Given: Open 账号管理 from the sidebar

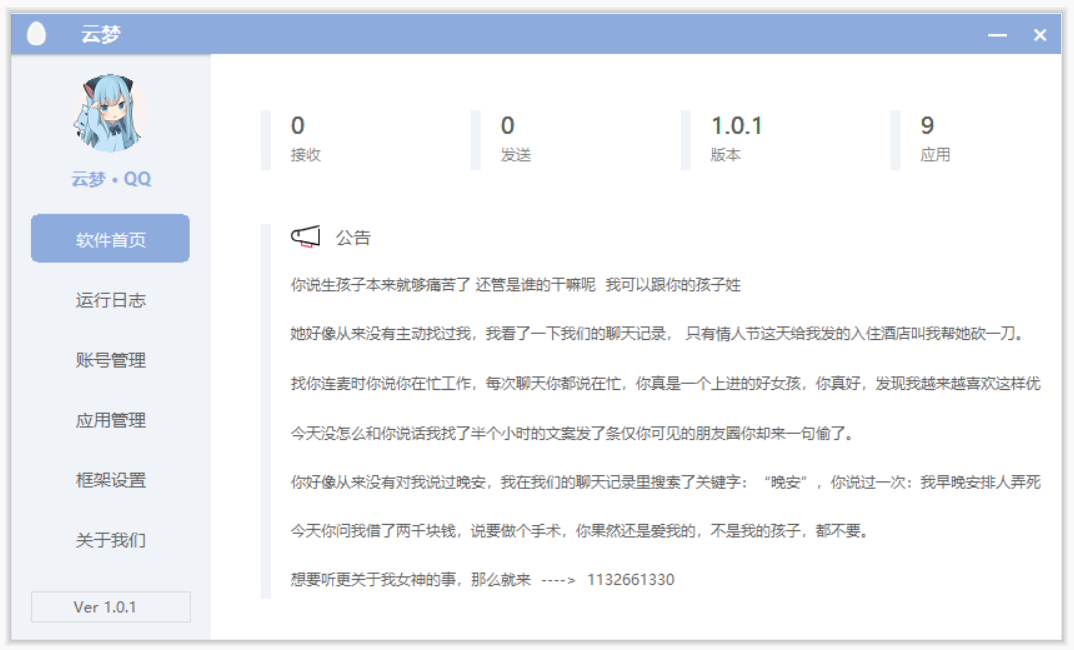Looking at the screenshot, I should point(110,360).
